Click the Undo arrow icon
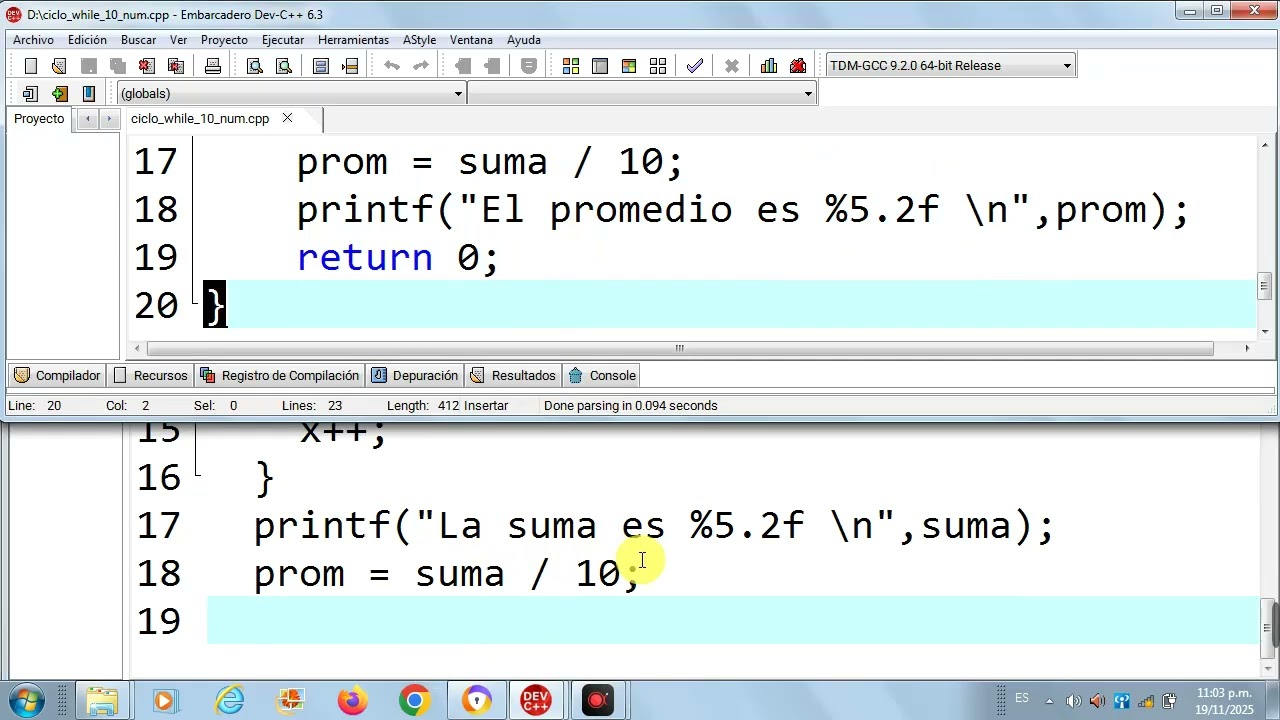 pos(392,66)
